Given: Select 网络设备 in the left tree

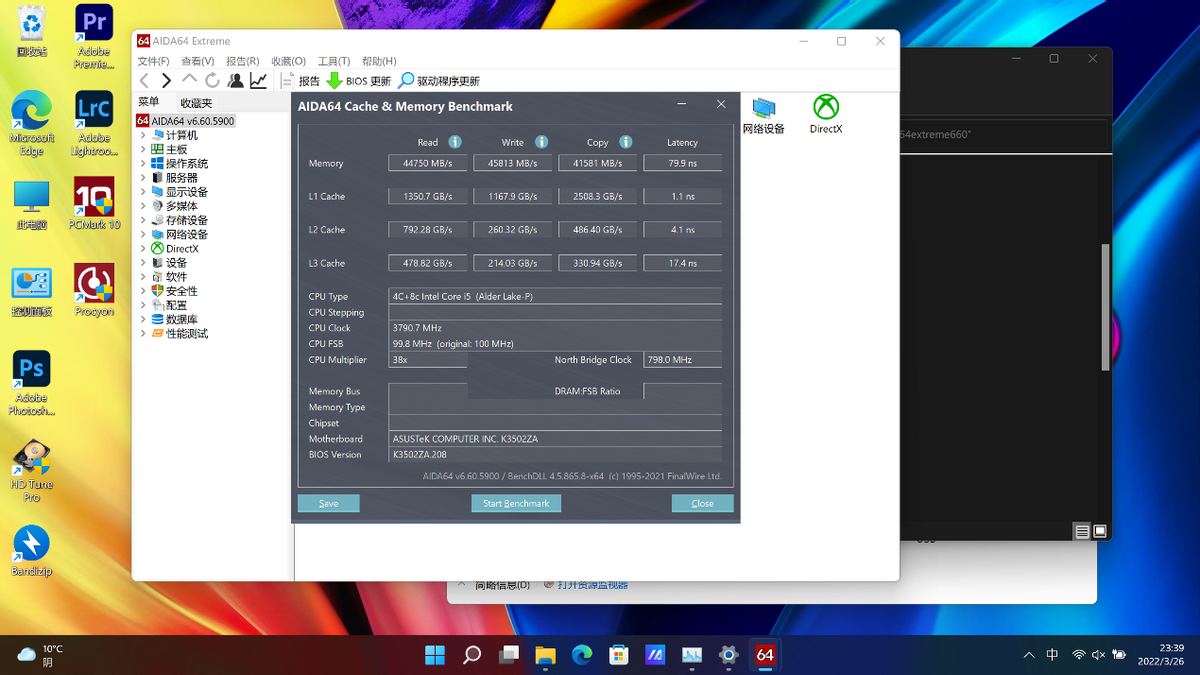Looking at the screenshot, I should pyautogui.click(x=179, y=234).
